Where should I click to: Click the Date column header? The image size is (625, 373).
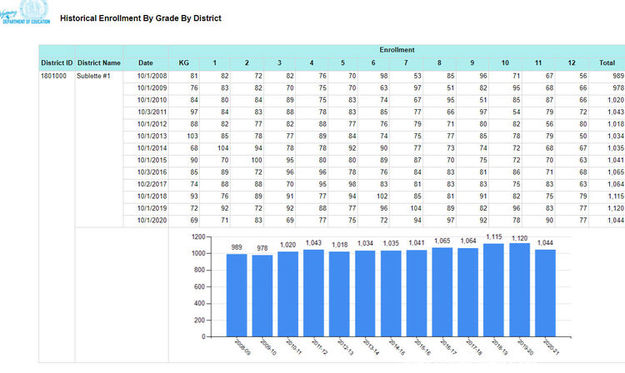(x=146, y=63)
